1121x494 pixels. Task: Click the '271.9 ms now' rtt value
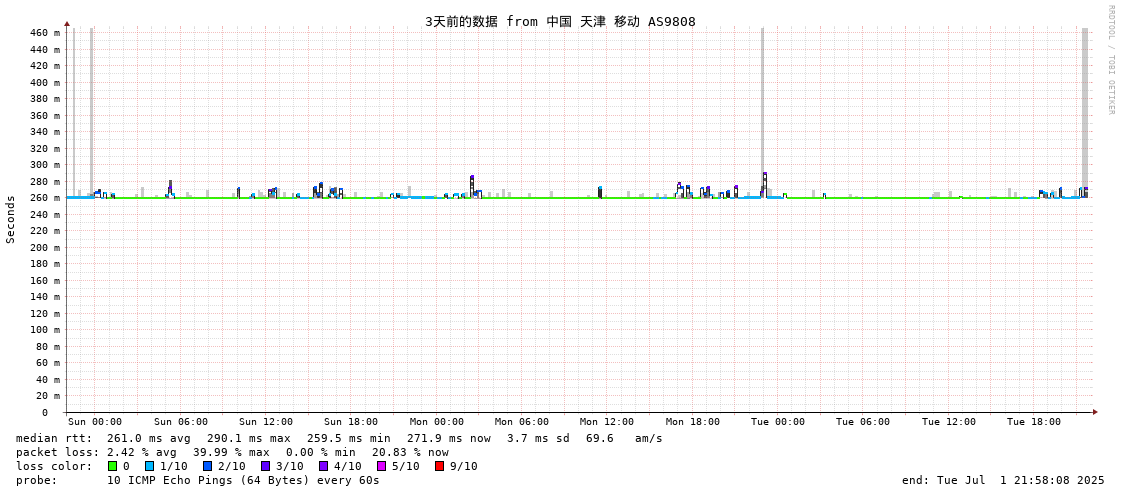pos(450,438)
